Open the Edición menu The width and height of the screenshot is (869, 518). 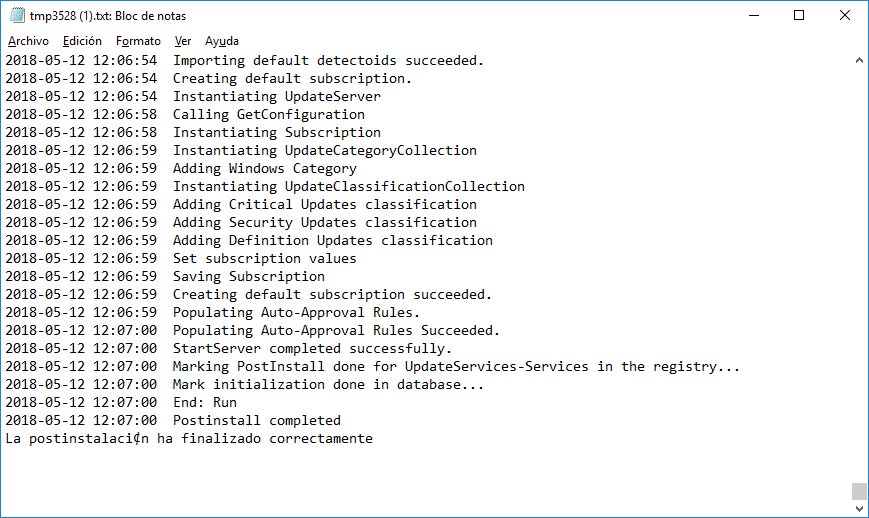click(82, 41)
